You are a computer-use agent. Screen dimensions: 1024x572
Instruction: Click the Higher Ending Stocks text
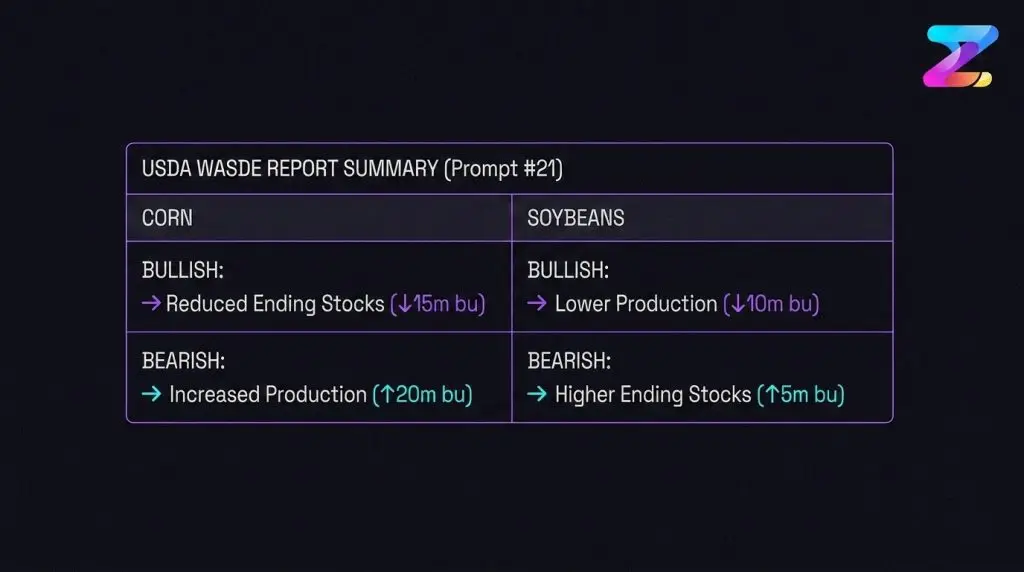point(653,394)
